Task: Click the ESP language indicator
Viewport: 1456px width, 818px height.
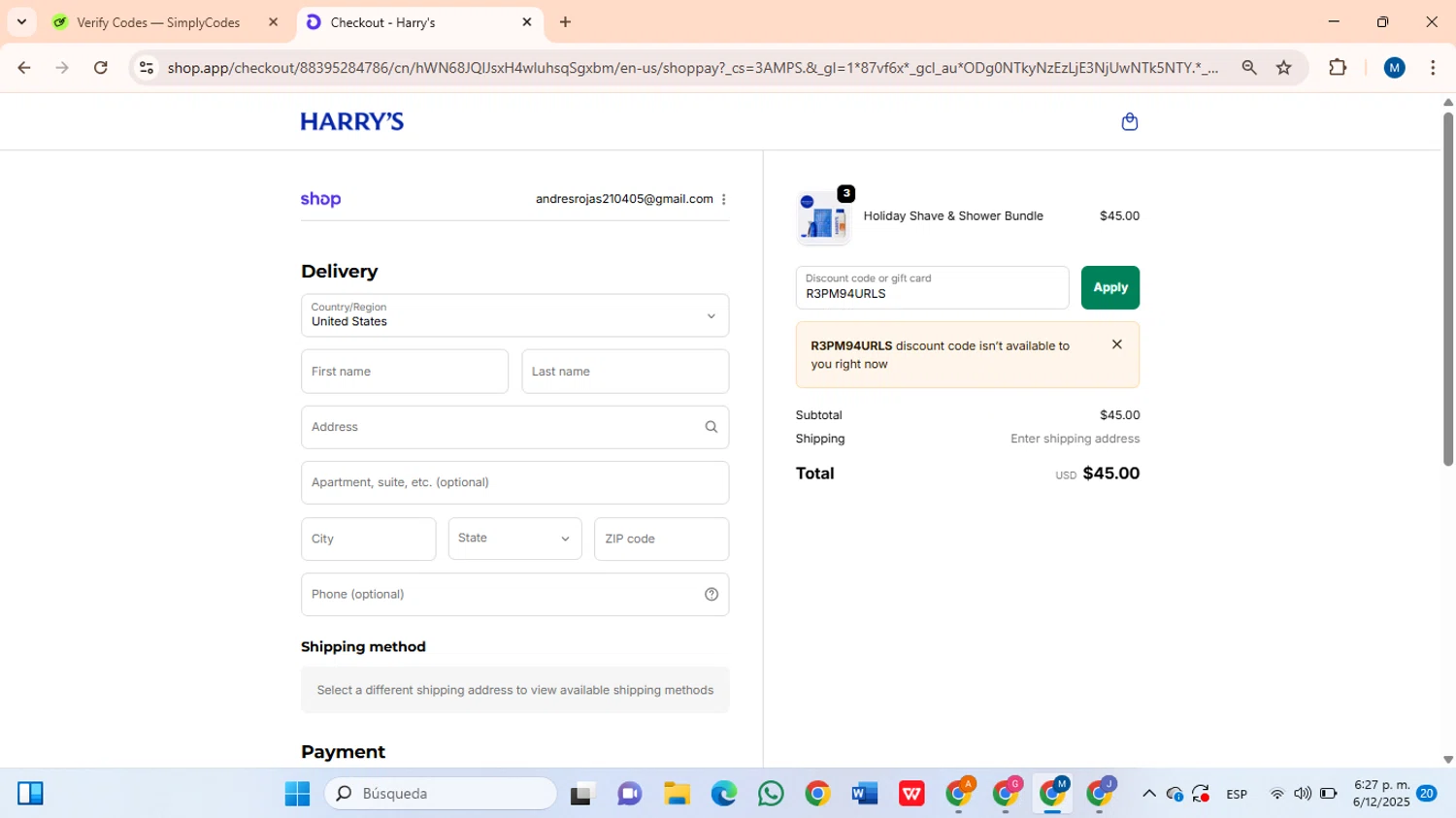Action: click(x=1237, y=794)
